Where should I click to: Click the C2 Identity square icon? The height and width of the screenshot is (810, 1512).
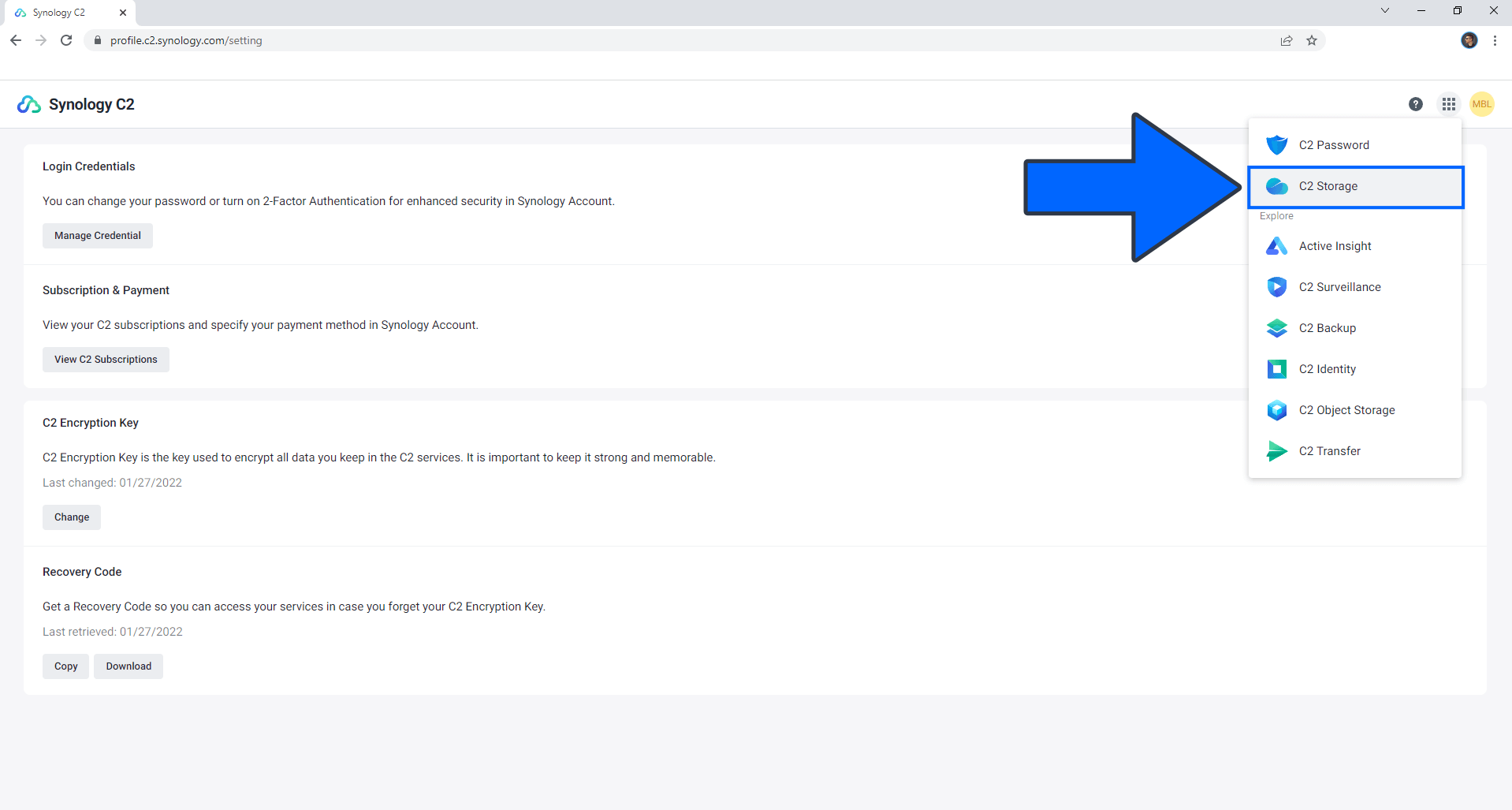[x=1277, y=369]
